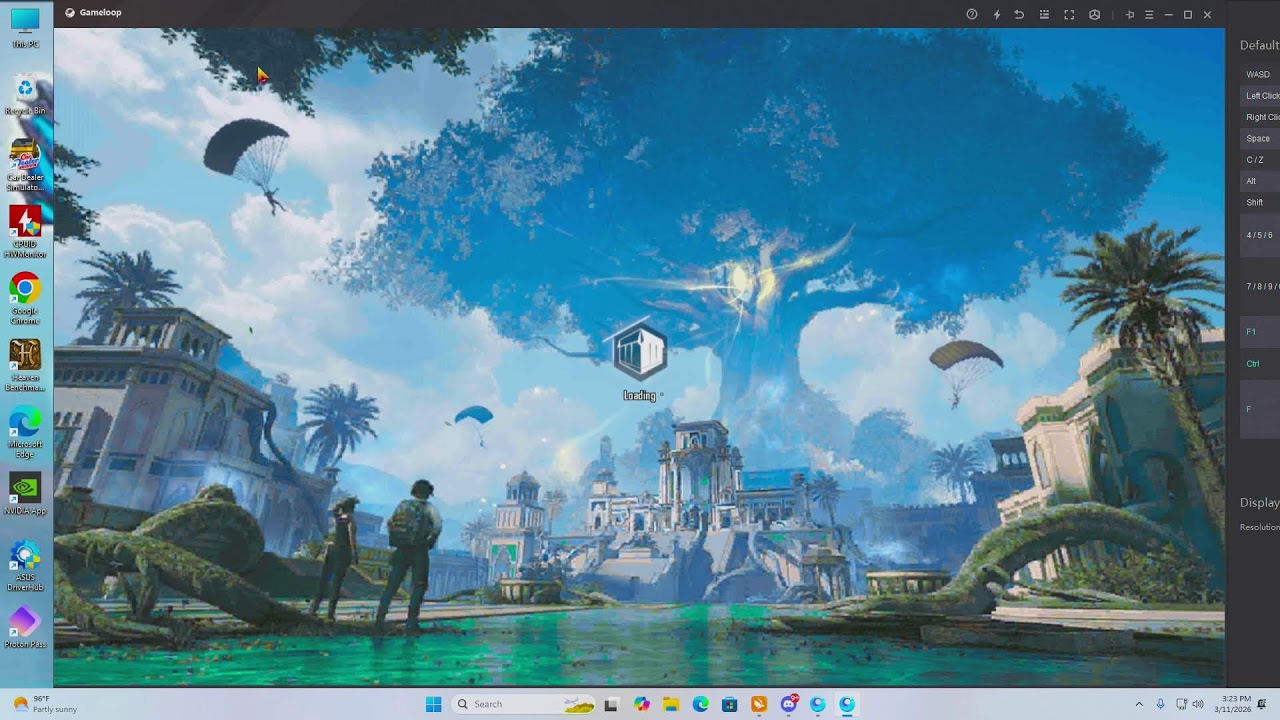The height and width of the screenshot is (720, 1280).
Task: Click the back arrow icon in Gameloop title bar
Action: (x=1019, y=14)
